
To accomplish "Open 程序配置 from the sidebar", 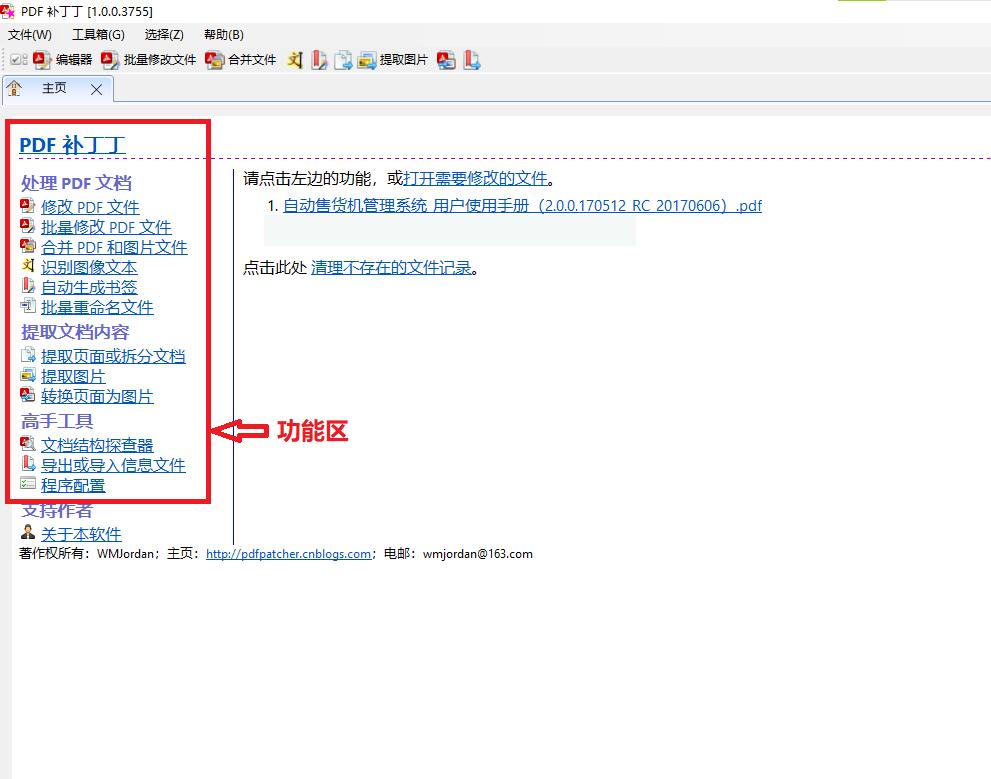I will (x=73, y=485).
